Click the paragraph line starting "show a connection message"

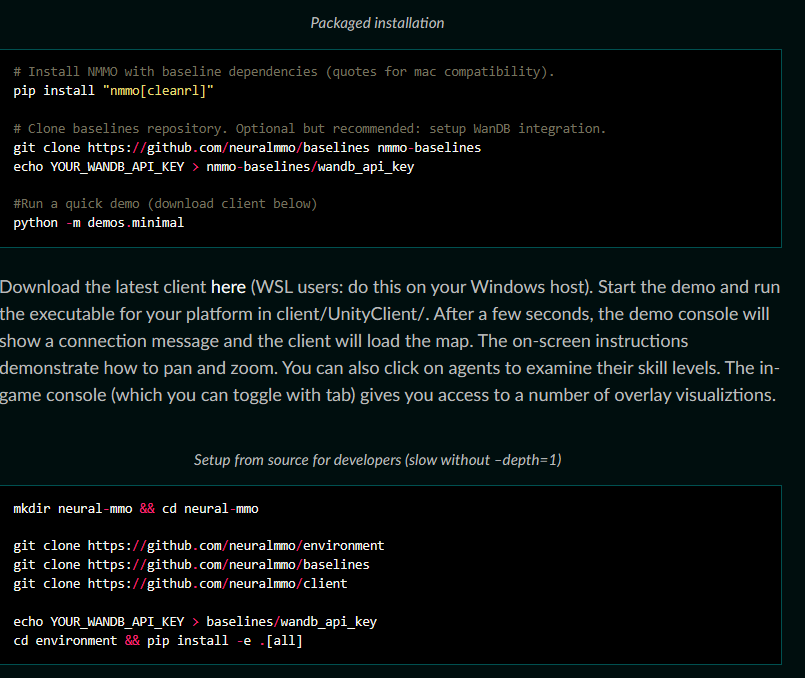coord(344,341)
